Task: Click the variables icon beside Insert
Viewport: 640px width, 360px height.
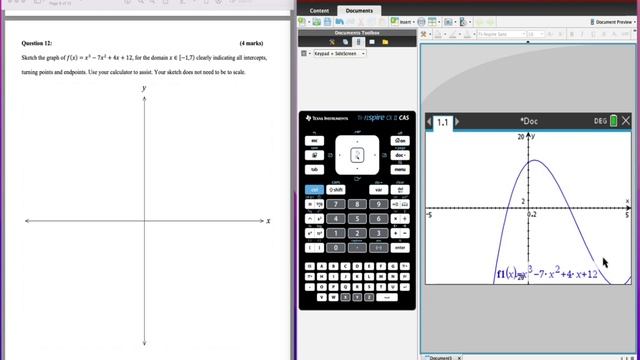Action: pos(421,22)
